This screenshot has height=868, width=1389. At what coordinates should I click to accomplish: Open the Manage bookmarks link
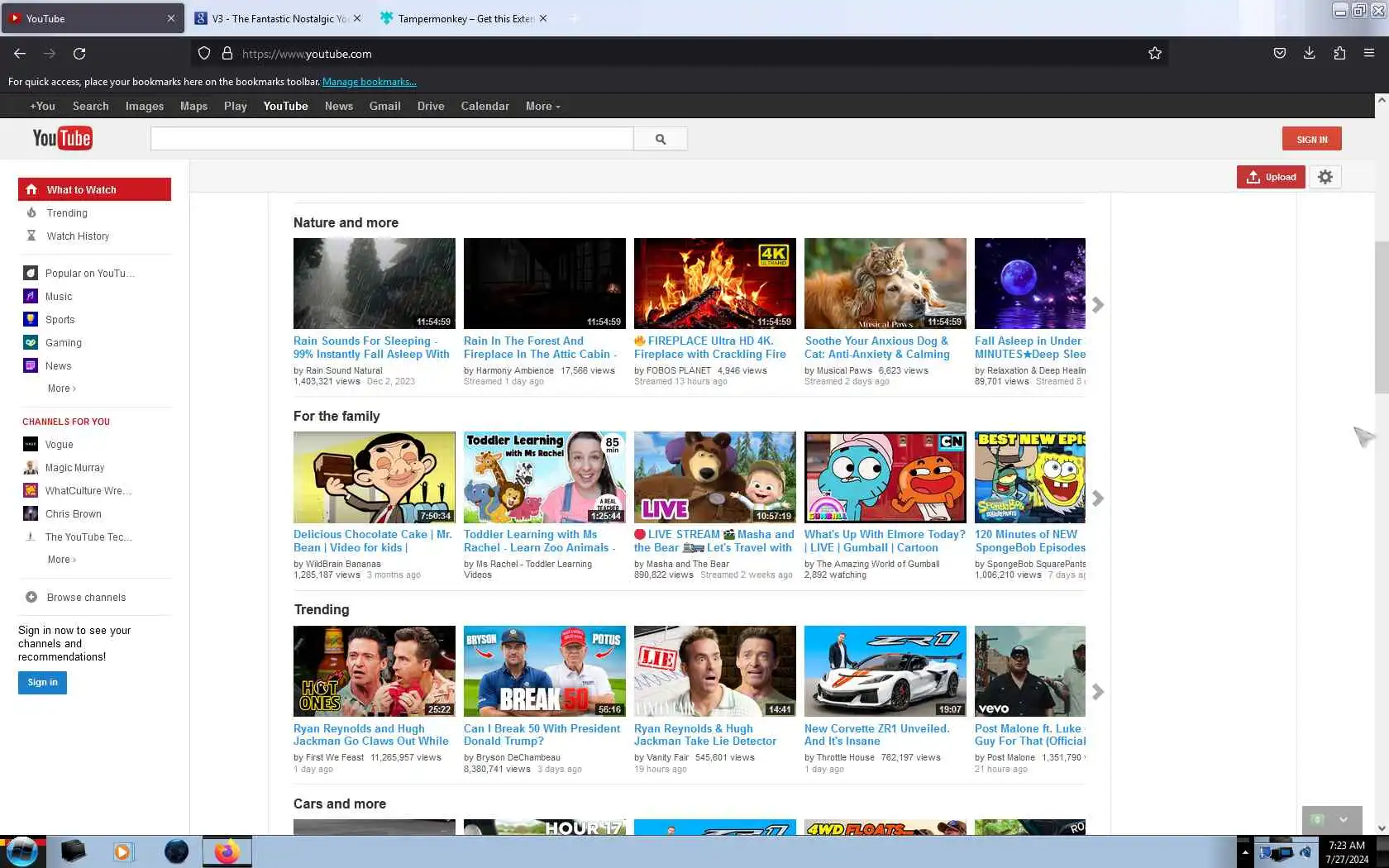369,82
